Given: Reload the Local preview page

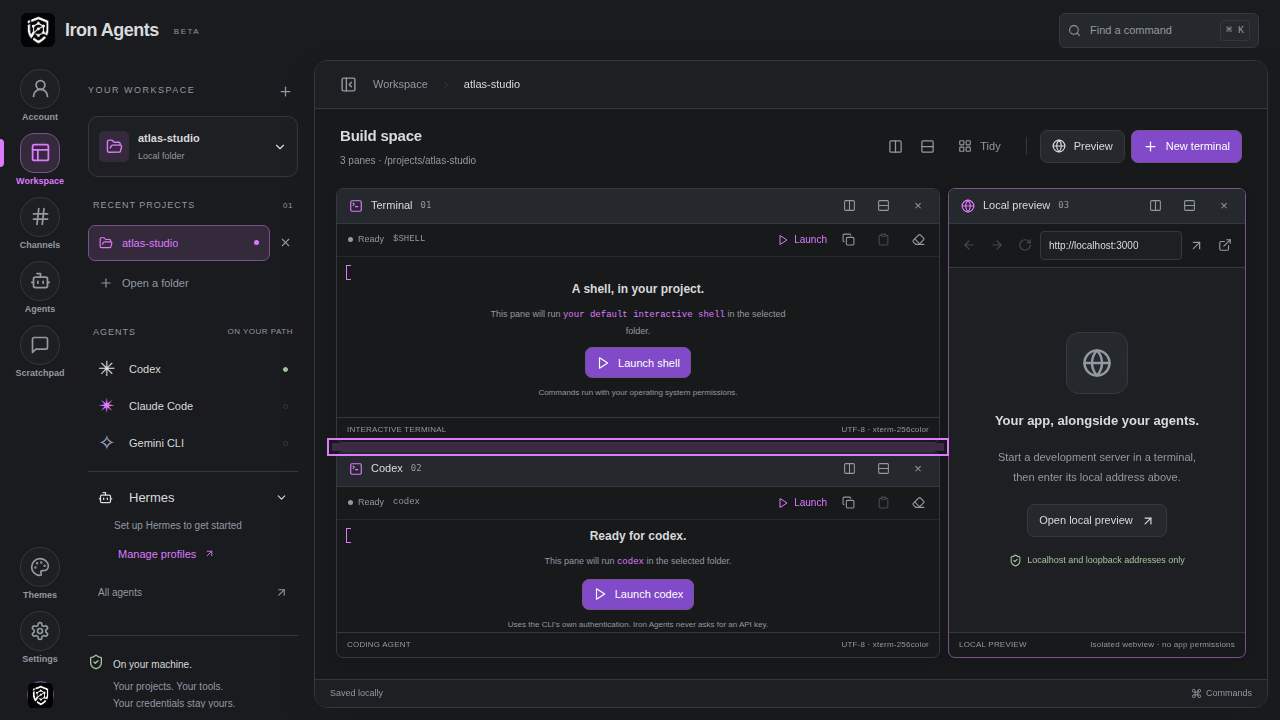Looking at the screenshot, I should pos(1024,245).
